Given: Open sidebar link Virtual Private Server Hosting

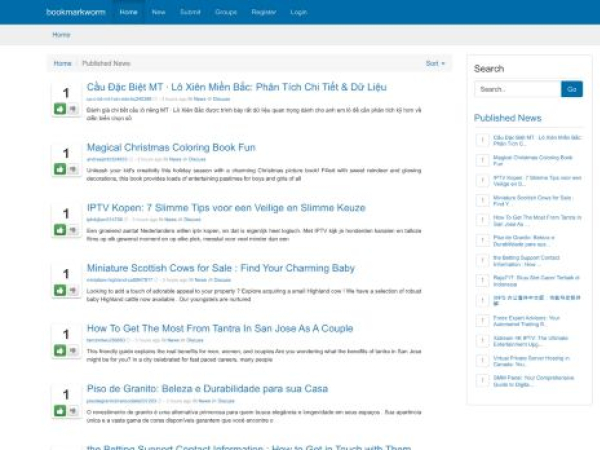Looking at the screenshot, I should pos(531,361).
